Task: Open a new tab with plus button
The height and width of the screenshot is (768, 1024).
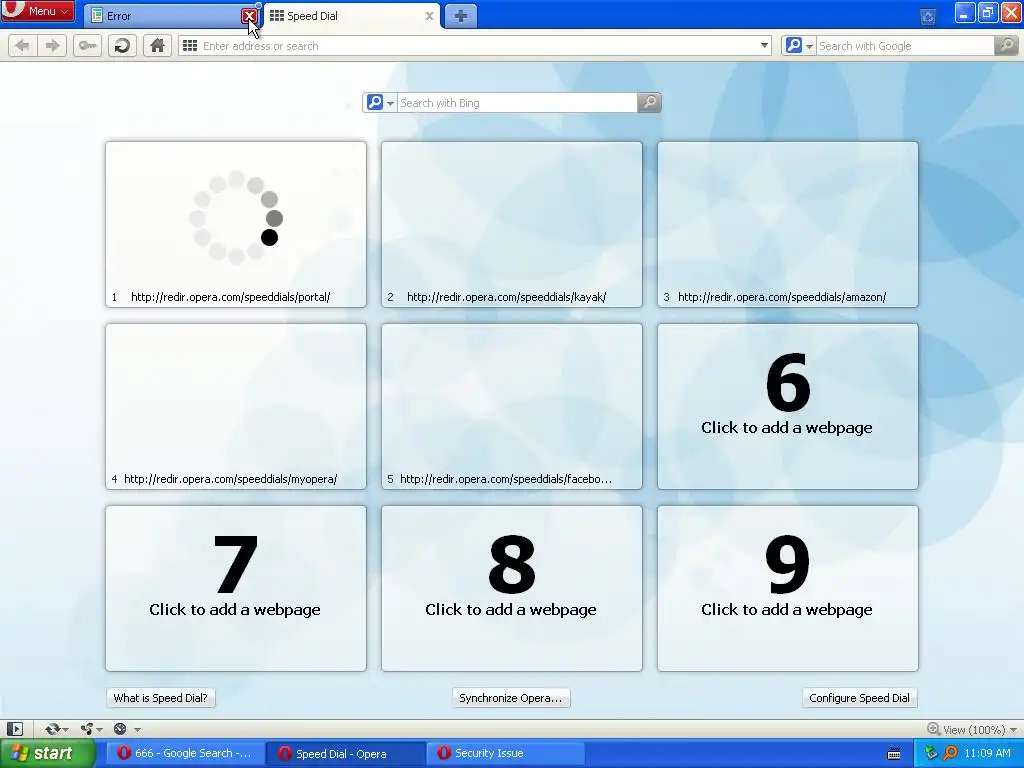Action: click(x=460, y=16)
